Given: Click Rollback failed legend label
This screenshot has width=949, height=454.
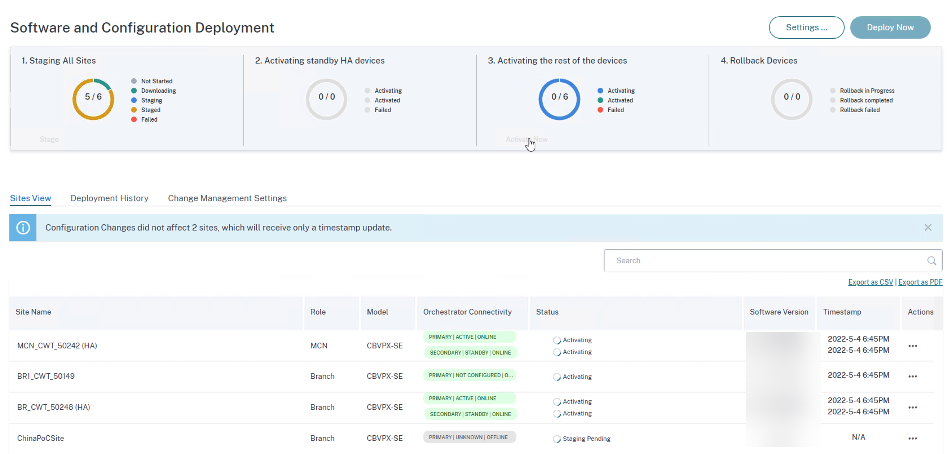Looking at the screenshot, I should click(859, 110).
